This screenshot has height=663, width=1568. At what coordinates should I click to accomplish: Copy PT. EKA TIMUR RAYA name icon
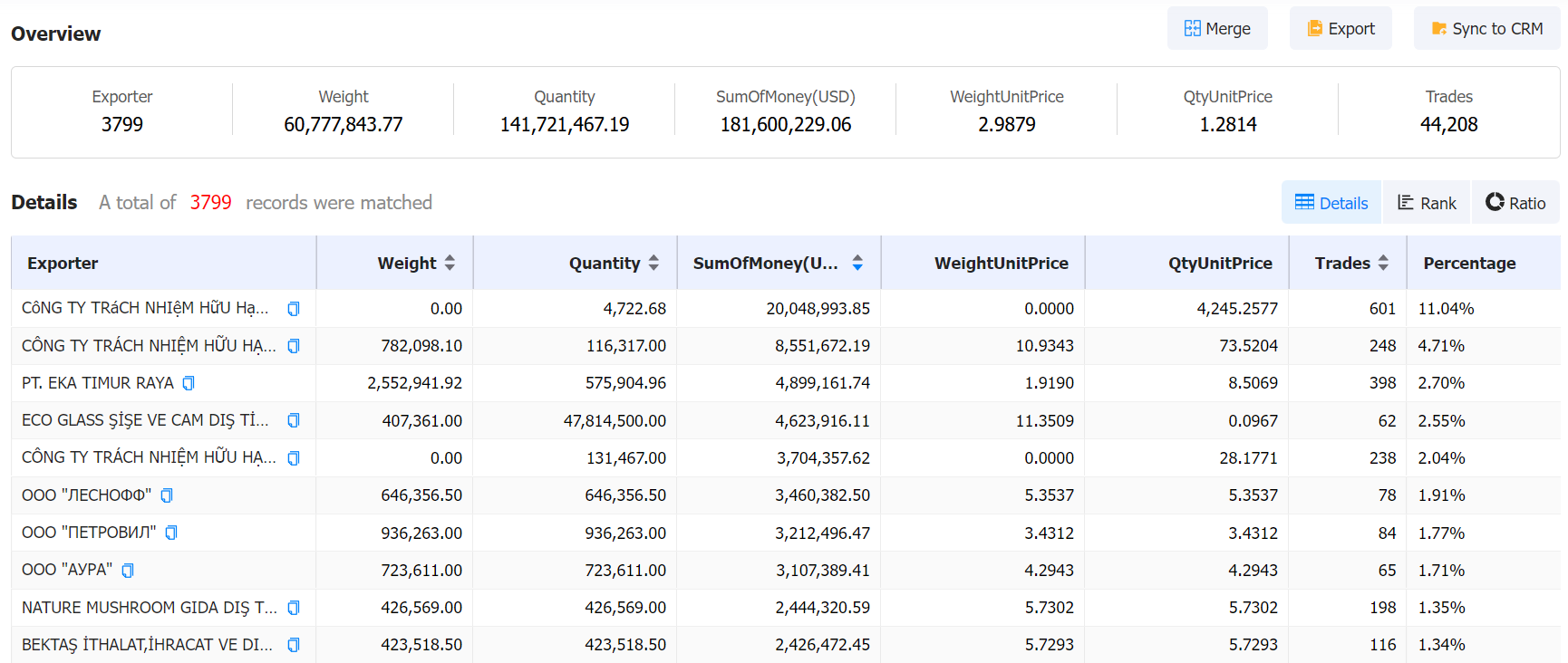(x=189, y=383)
